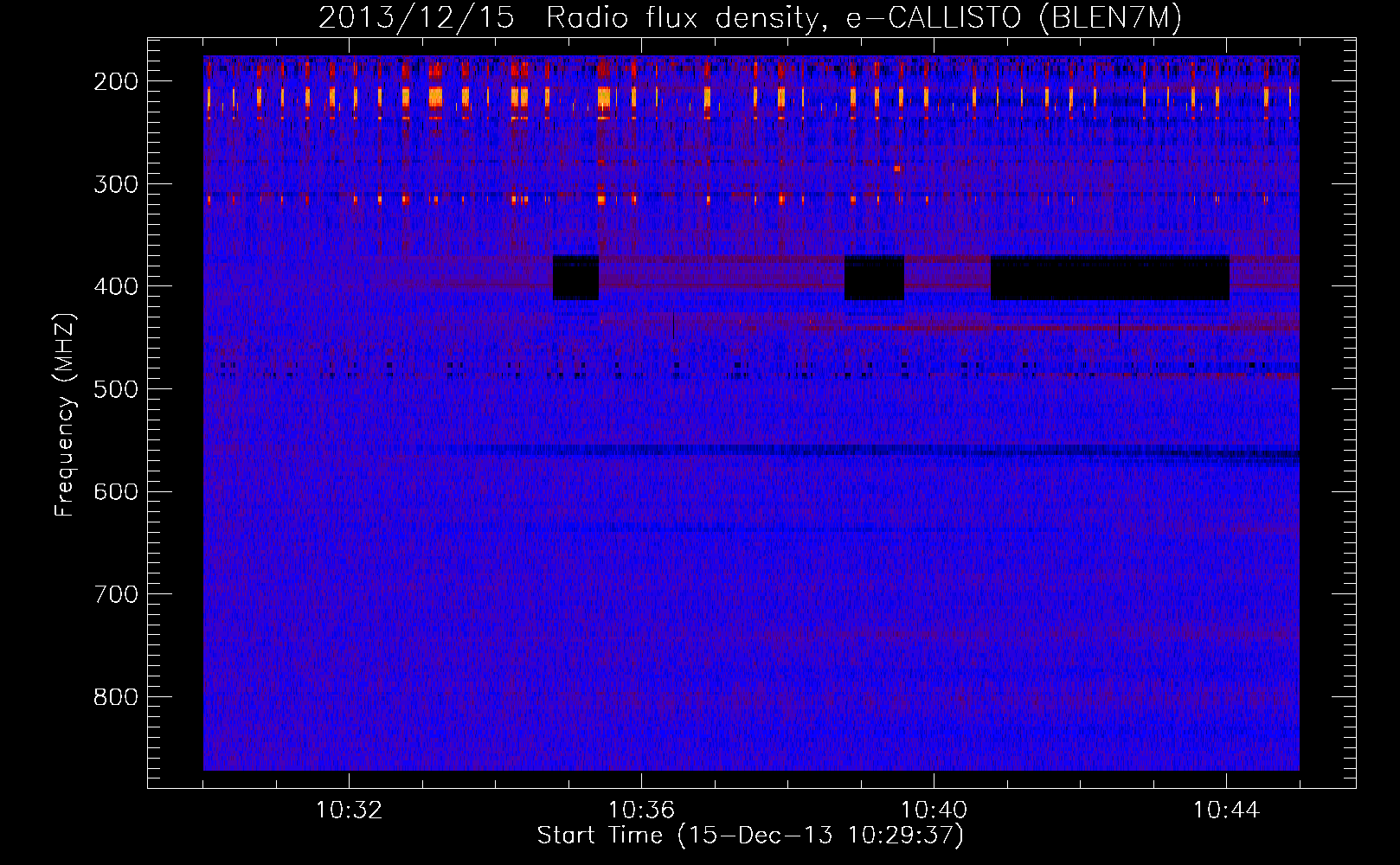This screenshot has width=1400, height=865.
Task: Click the 10:40 time tick label
Action: [x=934, y=811]
